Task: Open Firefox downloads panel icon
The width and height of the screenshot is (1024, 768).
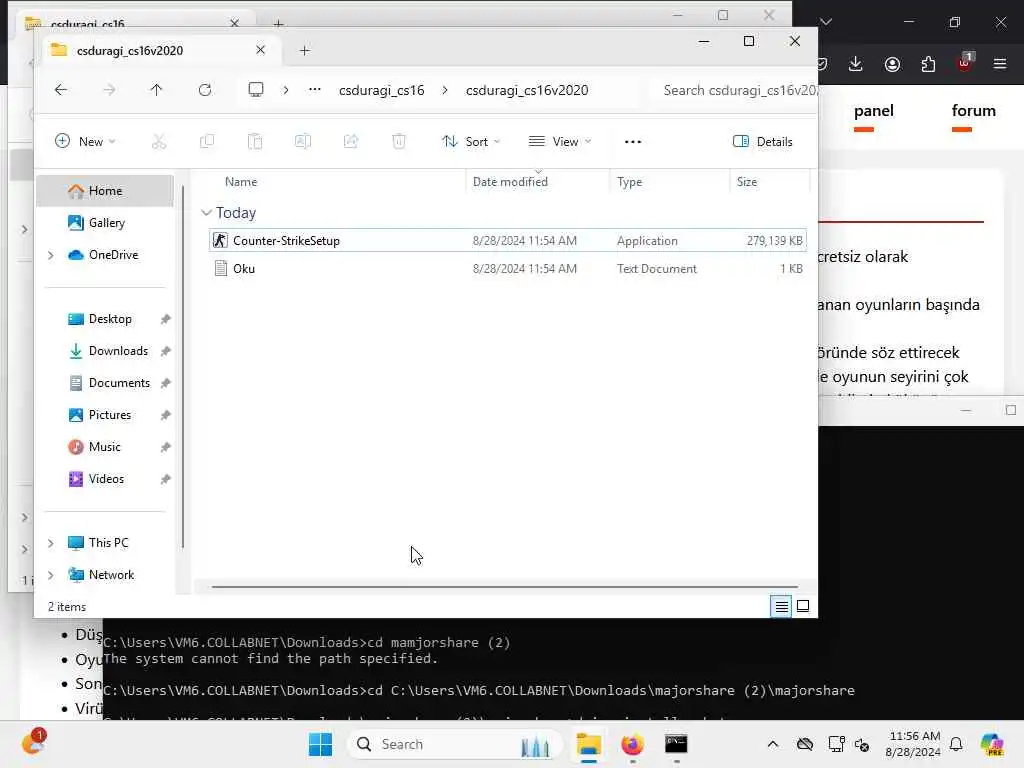Action: (x=856, y=64)
